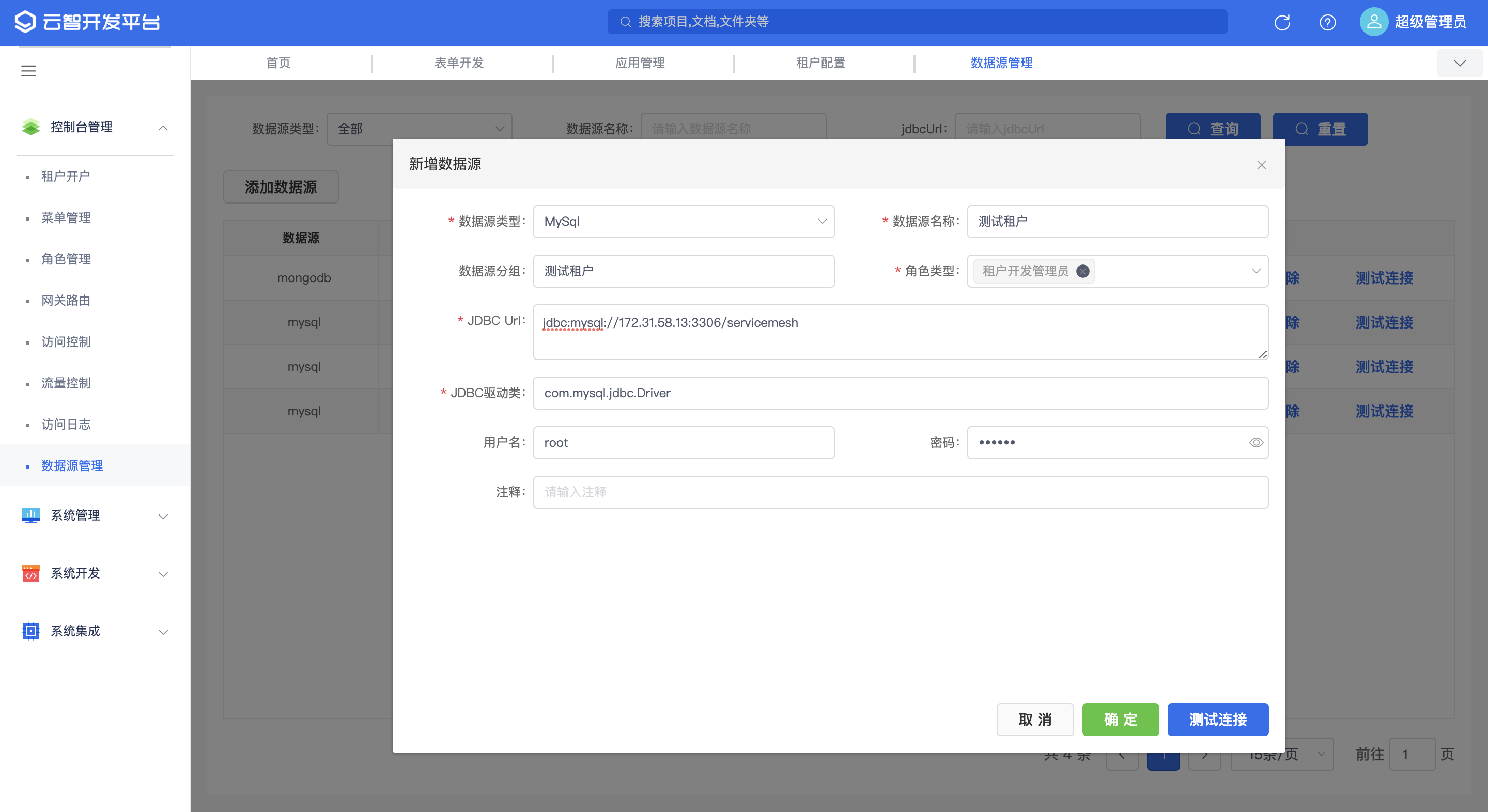Image resolution: width=1488 pixels, height=812 pixels.
Task: Expand the 系统集成 menu group
Action: tap(163, 632)
